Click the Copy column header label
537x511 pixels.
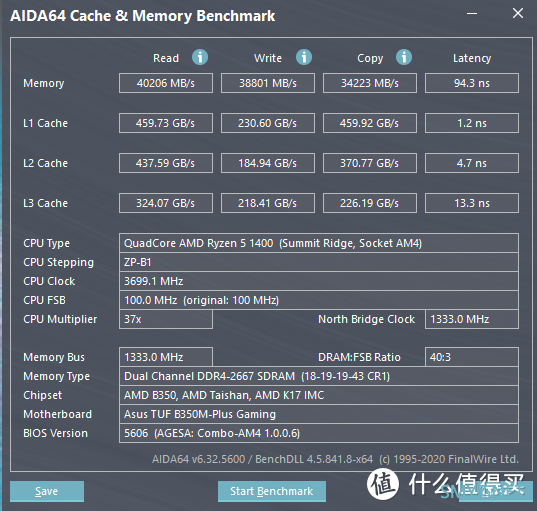point(370,58)
